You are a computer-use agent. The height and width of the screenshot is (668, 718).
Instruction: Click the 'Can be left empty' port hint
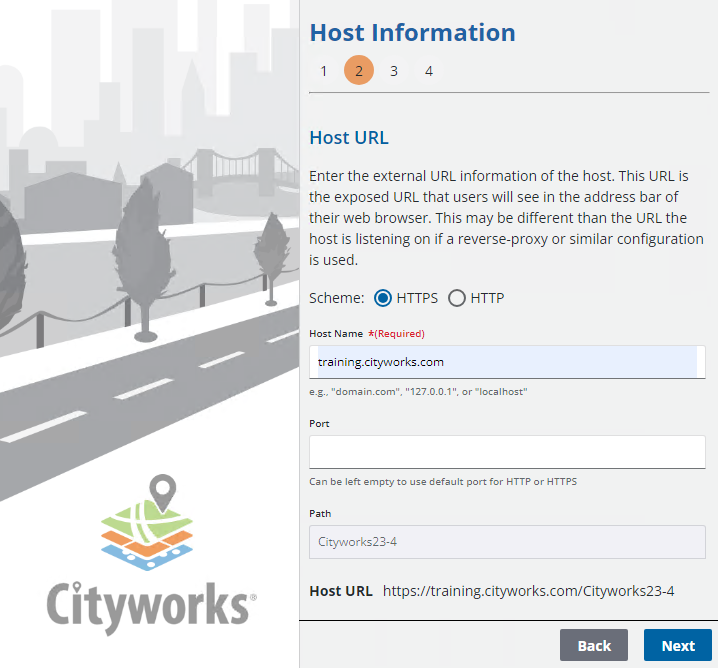pos(443,482)
